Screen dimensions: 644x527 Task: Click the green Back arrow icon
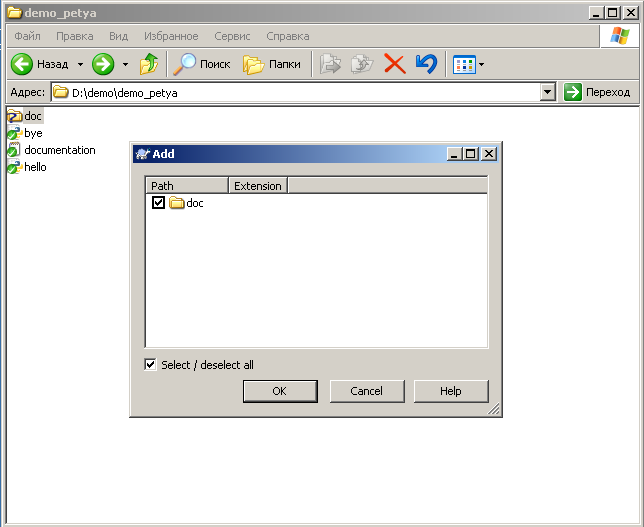21,64
